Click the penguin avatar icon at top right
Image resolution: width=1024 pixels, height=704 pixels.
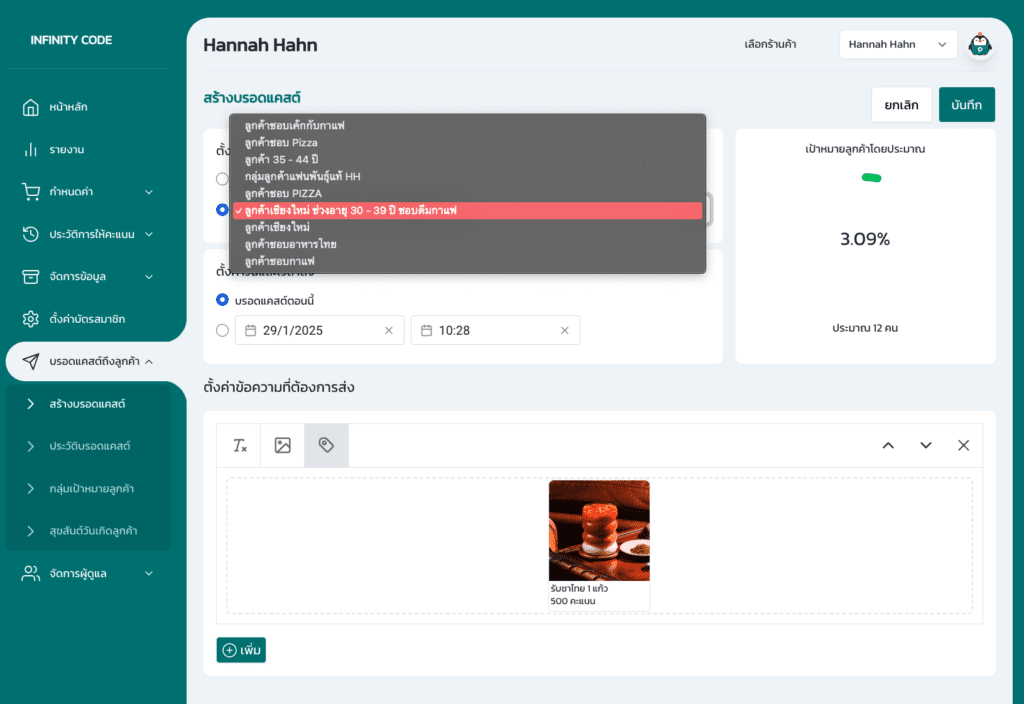click(x=980, y=45)
